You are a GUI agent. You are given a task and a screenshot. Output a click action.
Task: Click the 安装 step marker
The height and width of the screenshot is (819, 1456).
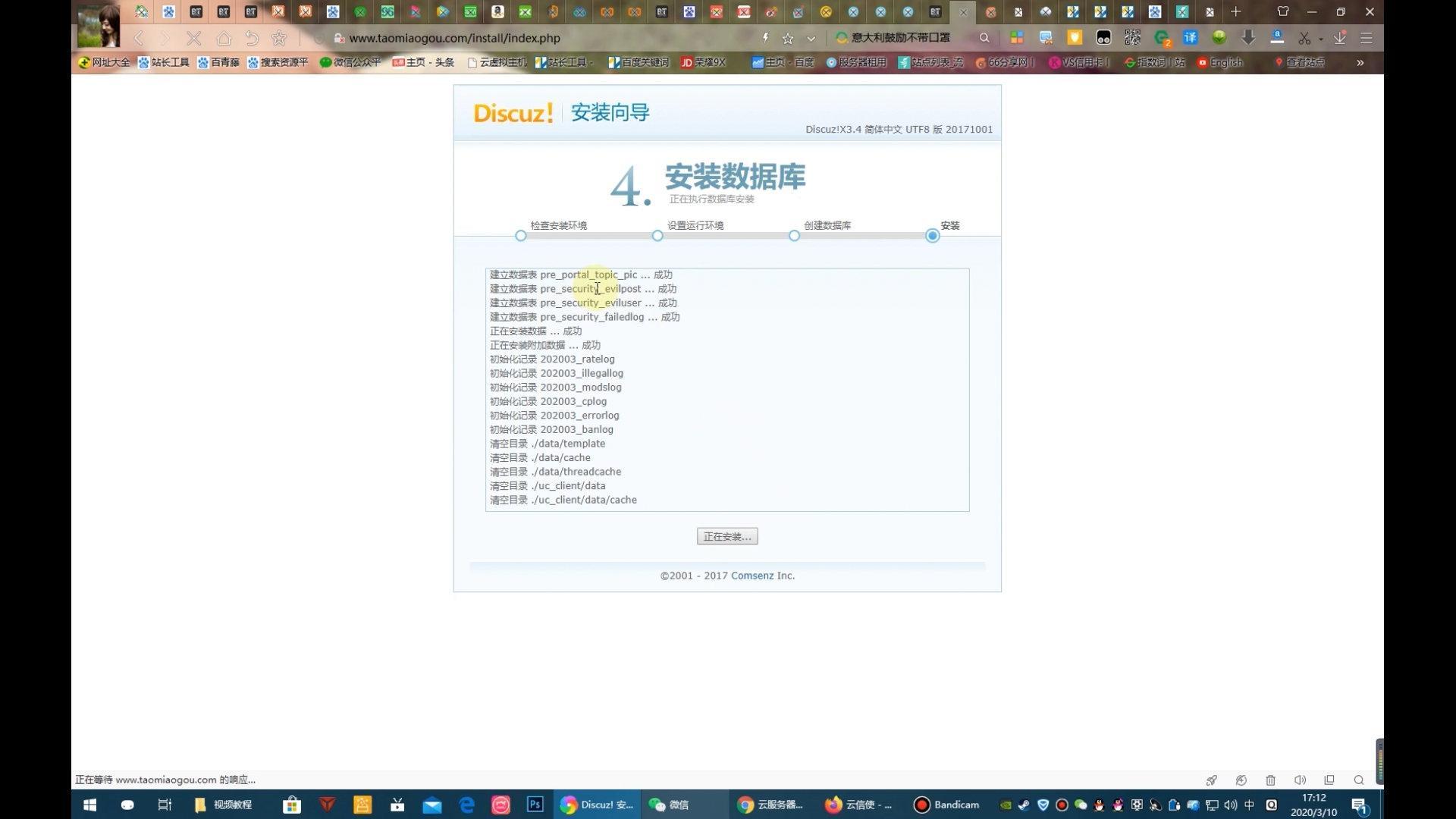click(932, 236)
